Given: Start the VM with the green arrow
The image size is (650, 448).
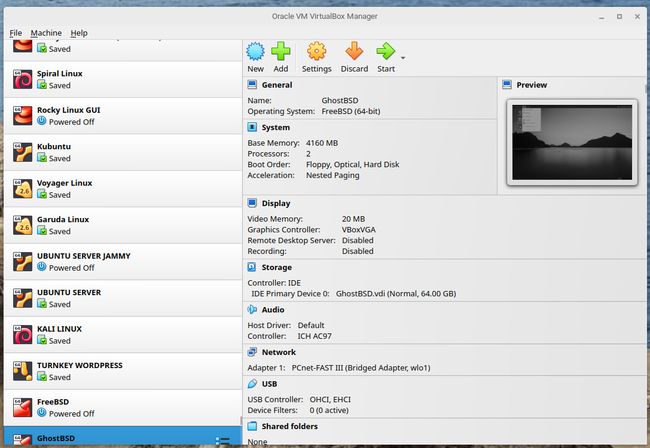Looking at the screenshot, I should pyautogui.click(x=386, y=51).
